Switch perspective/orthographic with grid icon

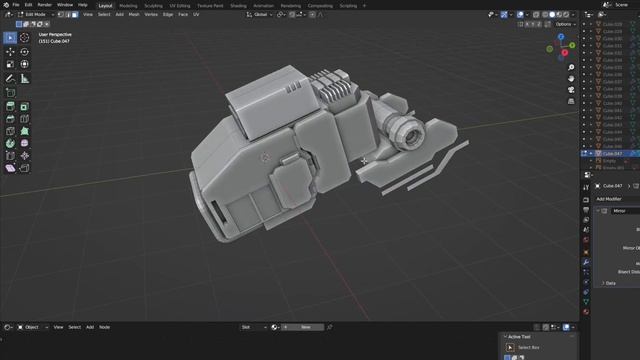click(x=571, y=101)
